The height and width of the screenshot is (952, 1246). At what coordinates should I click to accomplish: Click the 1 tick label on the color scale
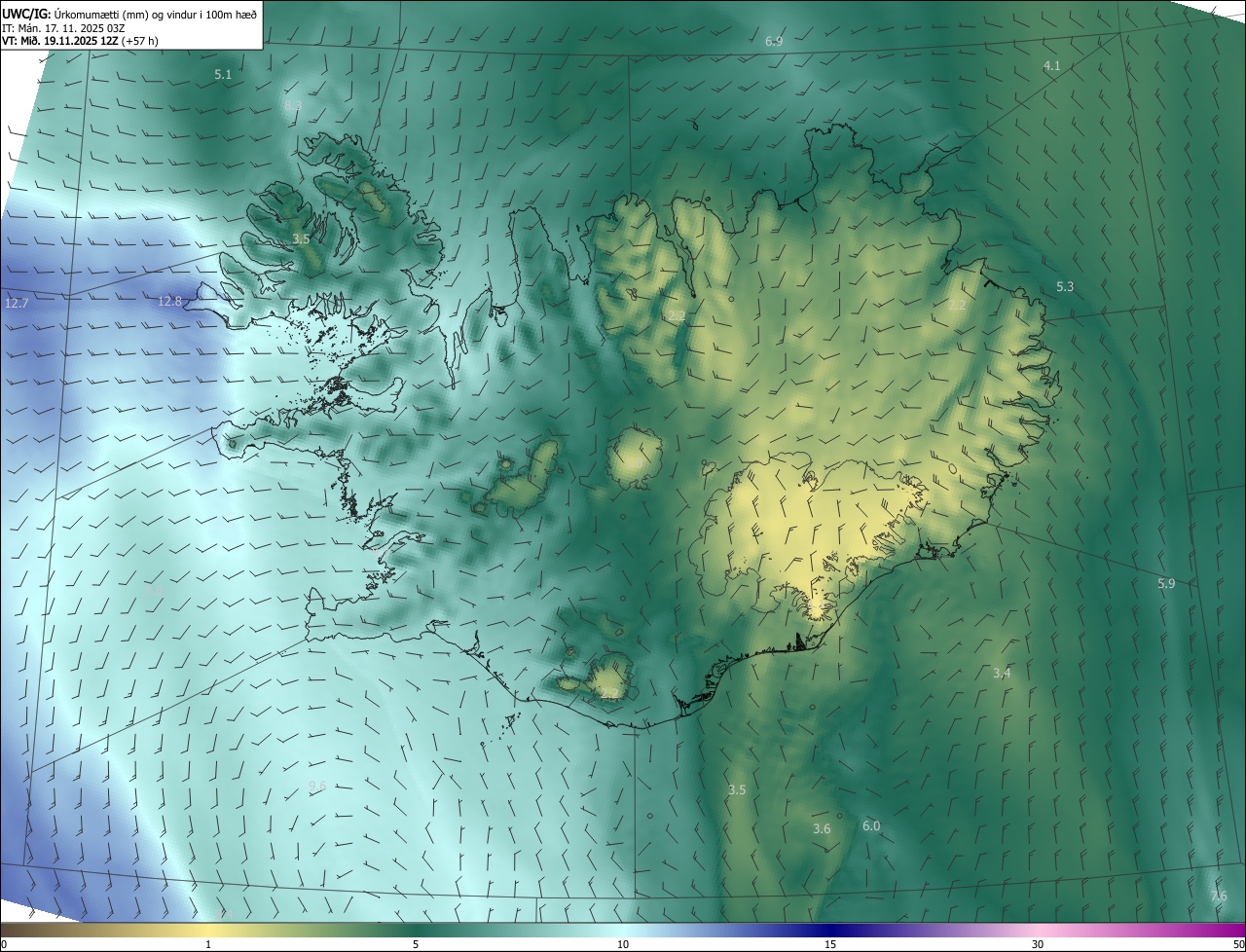point(208,944)
